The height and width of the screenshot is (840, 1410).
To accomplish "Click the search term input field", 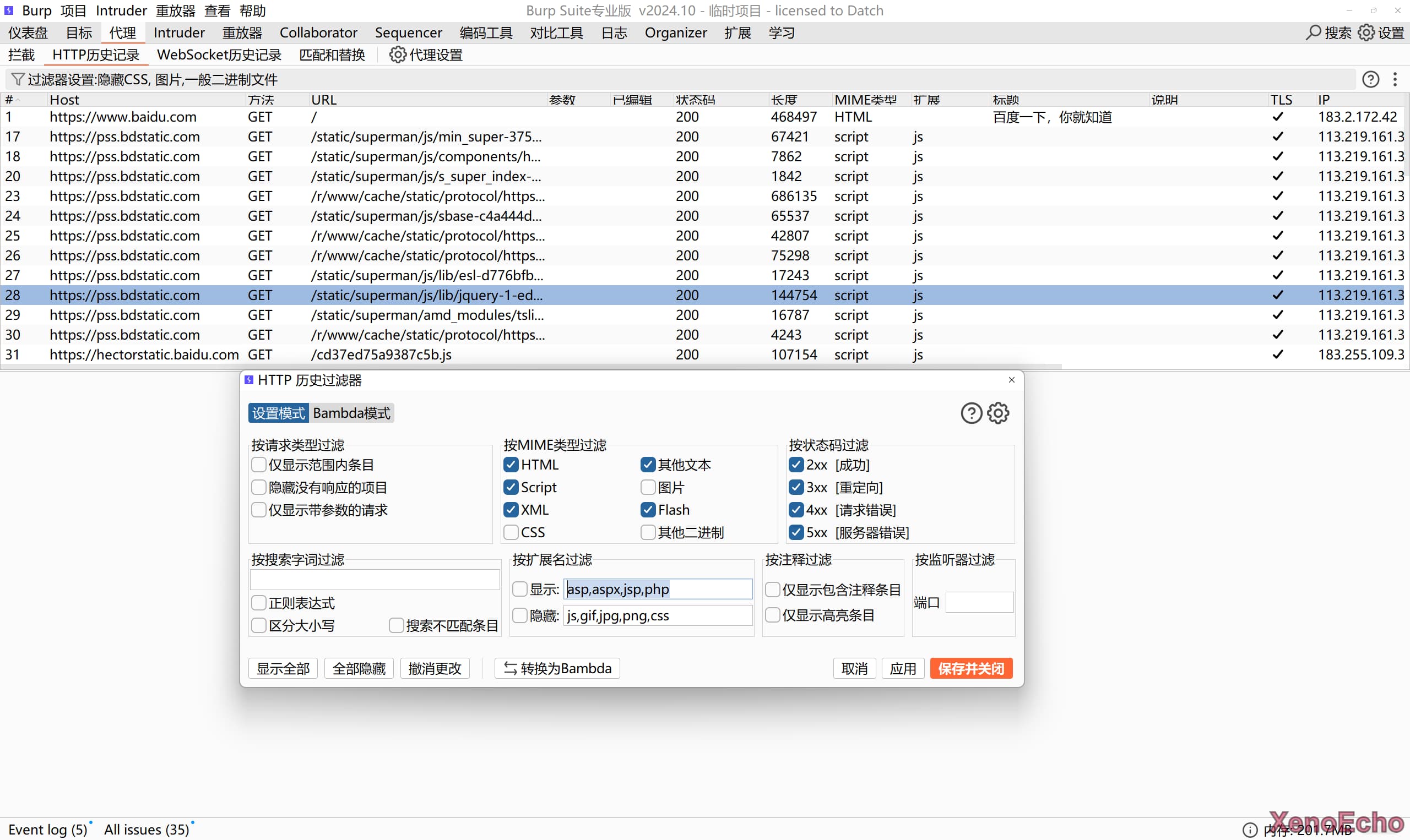I will point(375,580).
